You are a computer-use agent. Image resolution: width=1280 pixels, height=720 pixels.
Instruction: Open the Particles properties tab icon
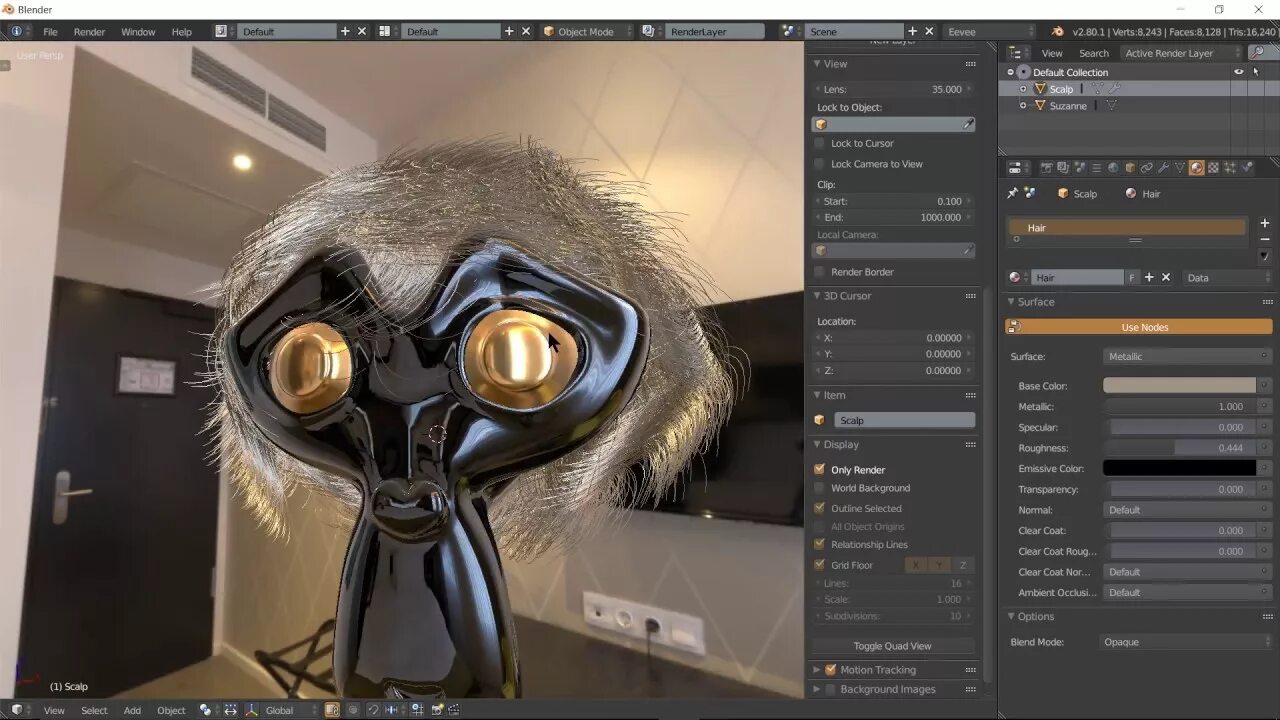click(1230, 168)
